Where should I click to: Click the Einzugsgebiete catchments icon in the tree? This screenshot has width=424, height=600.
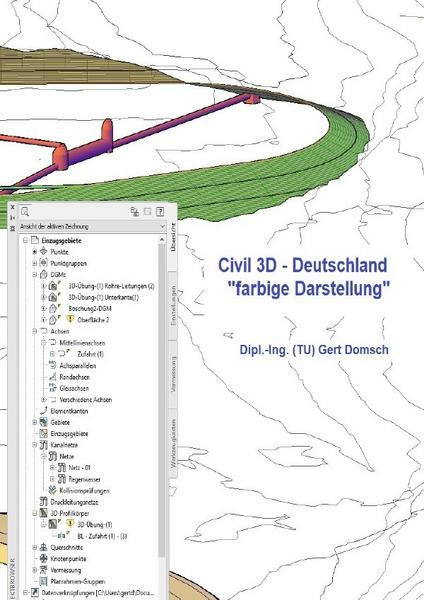[x=44, y=434]
